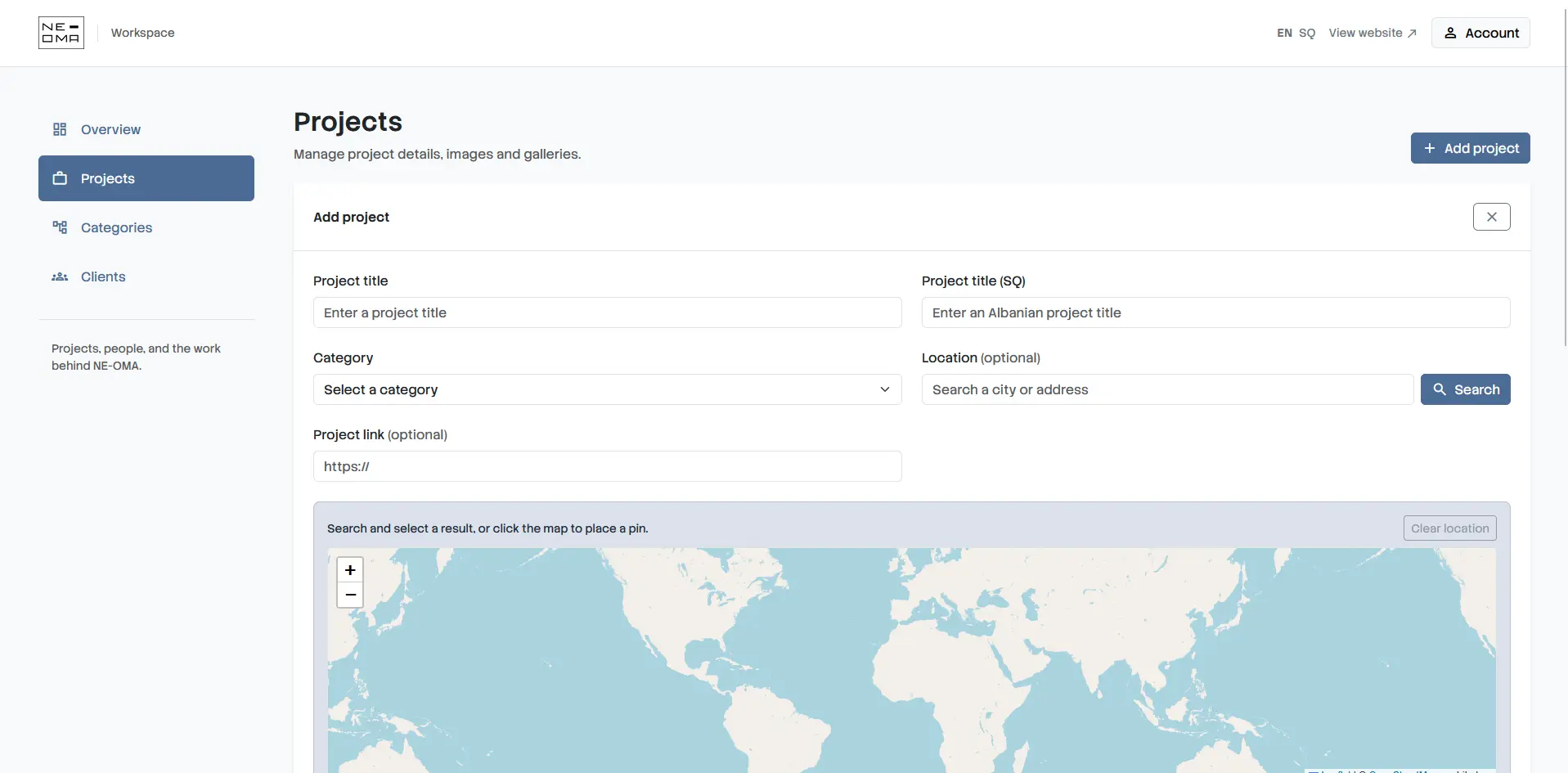Click the Clients people icon

(x=60, y=276)
